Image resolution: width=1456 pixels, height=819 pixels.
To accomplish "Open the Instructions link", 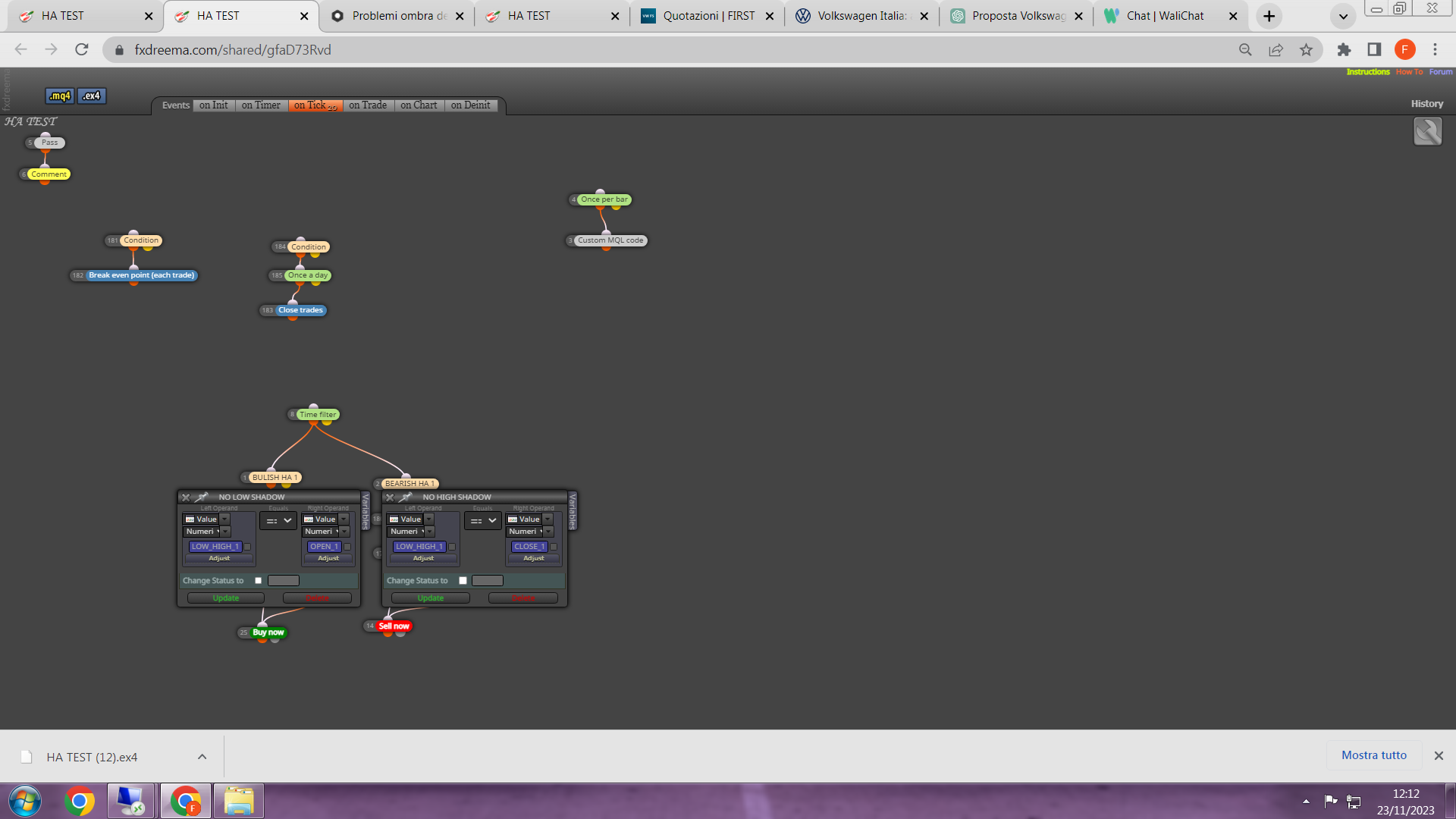I will [1368, 72].
